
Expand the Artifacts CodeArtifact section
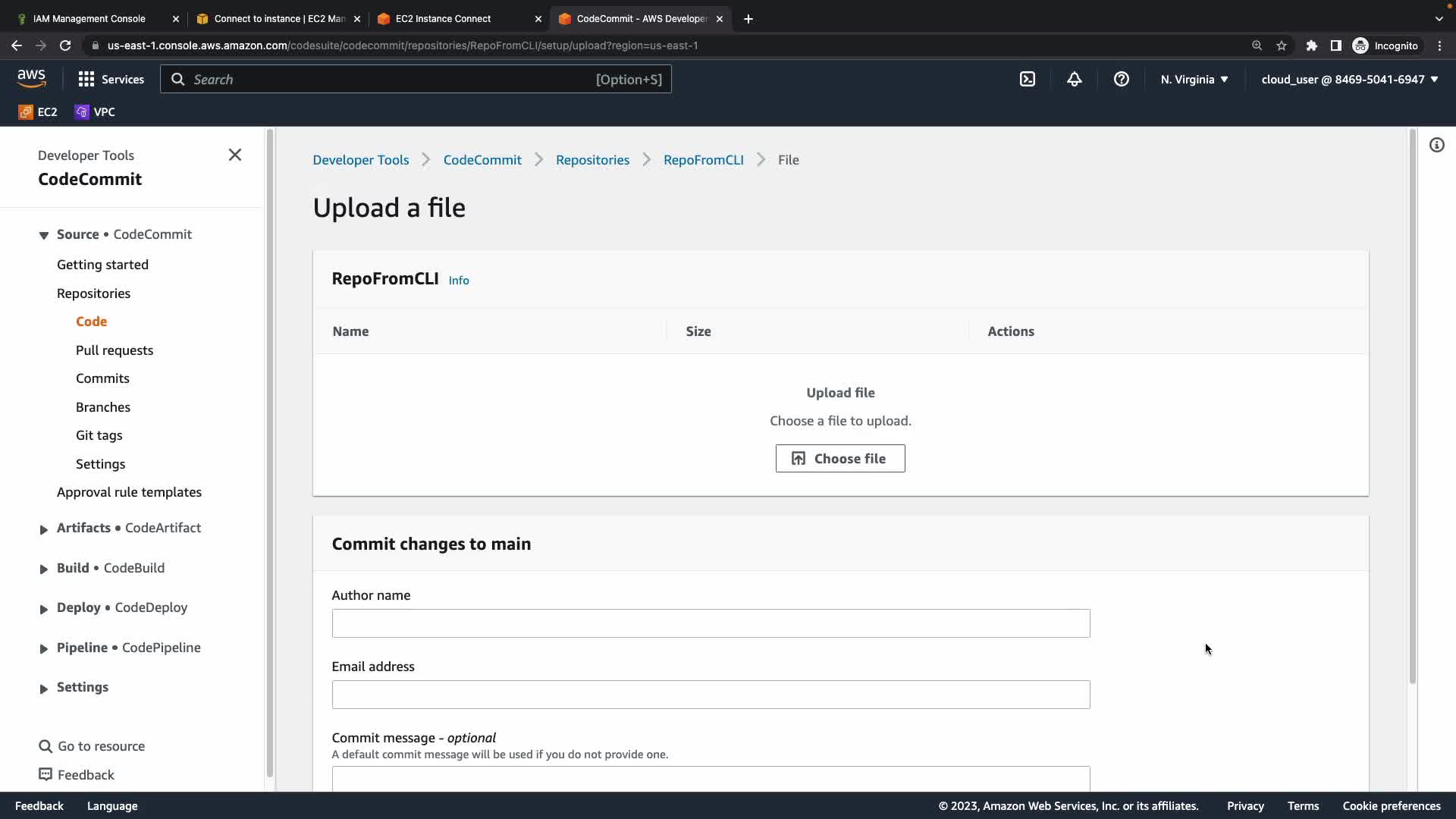[x=43, y=529]
